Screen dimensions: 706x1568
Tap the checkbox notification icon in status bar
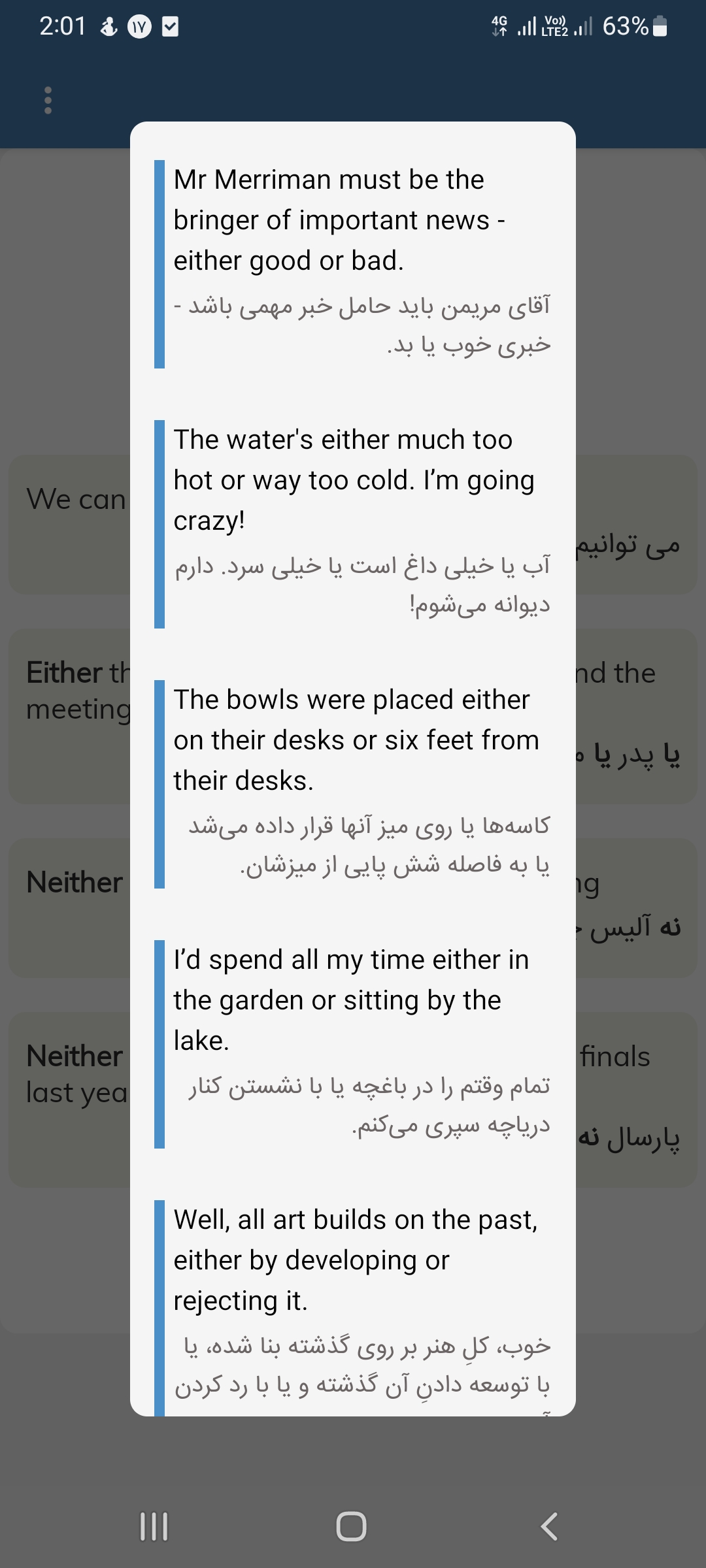coord(170,27)
